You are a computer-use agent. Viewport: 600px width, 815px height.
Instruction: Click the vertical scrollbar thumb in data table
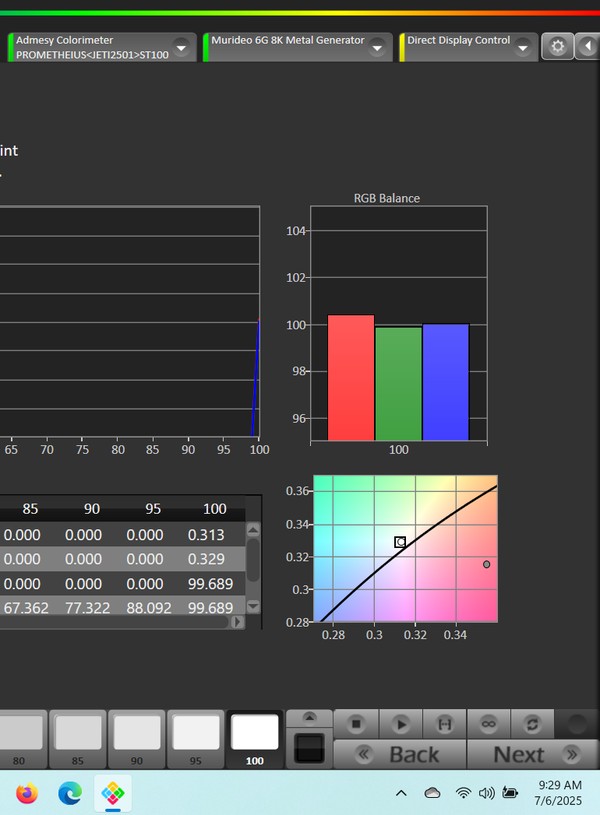tap(253, 560)
